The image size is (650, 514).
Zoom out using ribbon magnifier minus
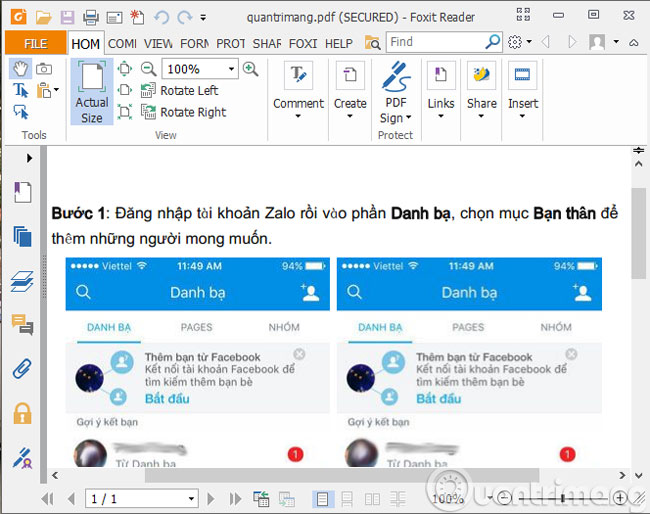148,68
